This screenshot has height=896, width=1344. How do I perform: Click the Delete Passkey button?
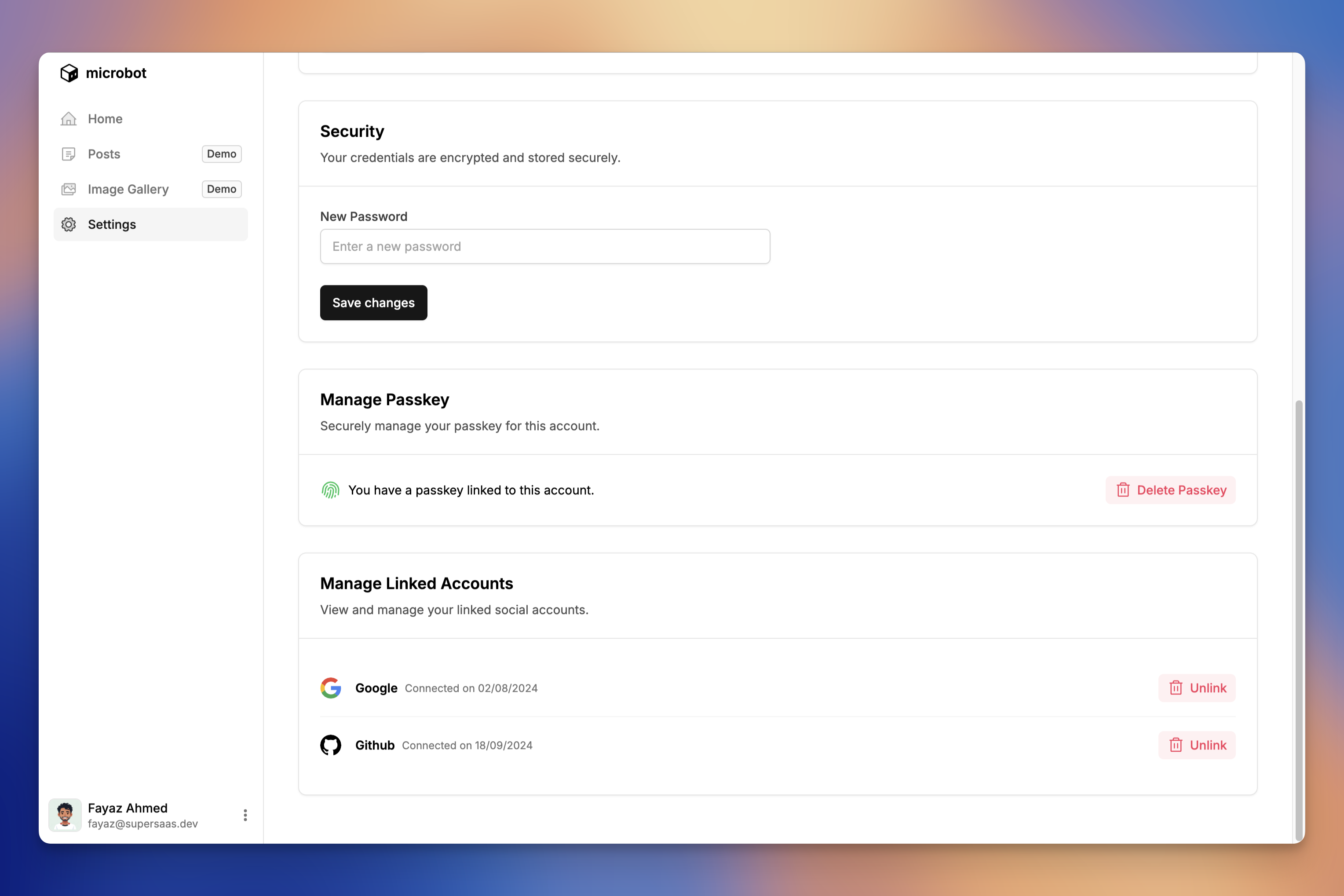1170,490
